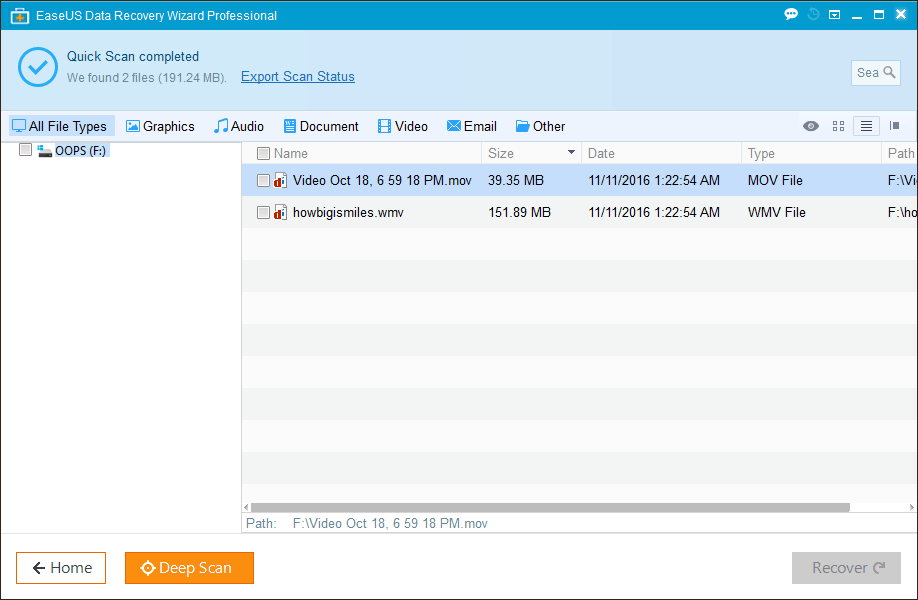Click the scan completed checkmark icon
The width and height of the screenshot is (918, 600).
[38, 67]
